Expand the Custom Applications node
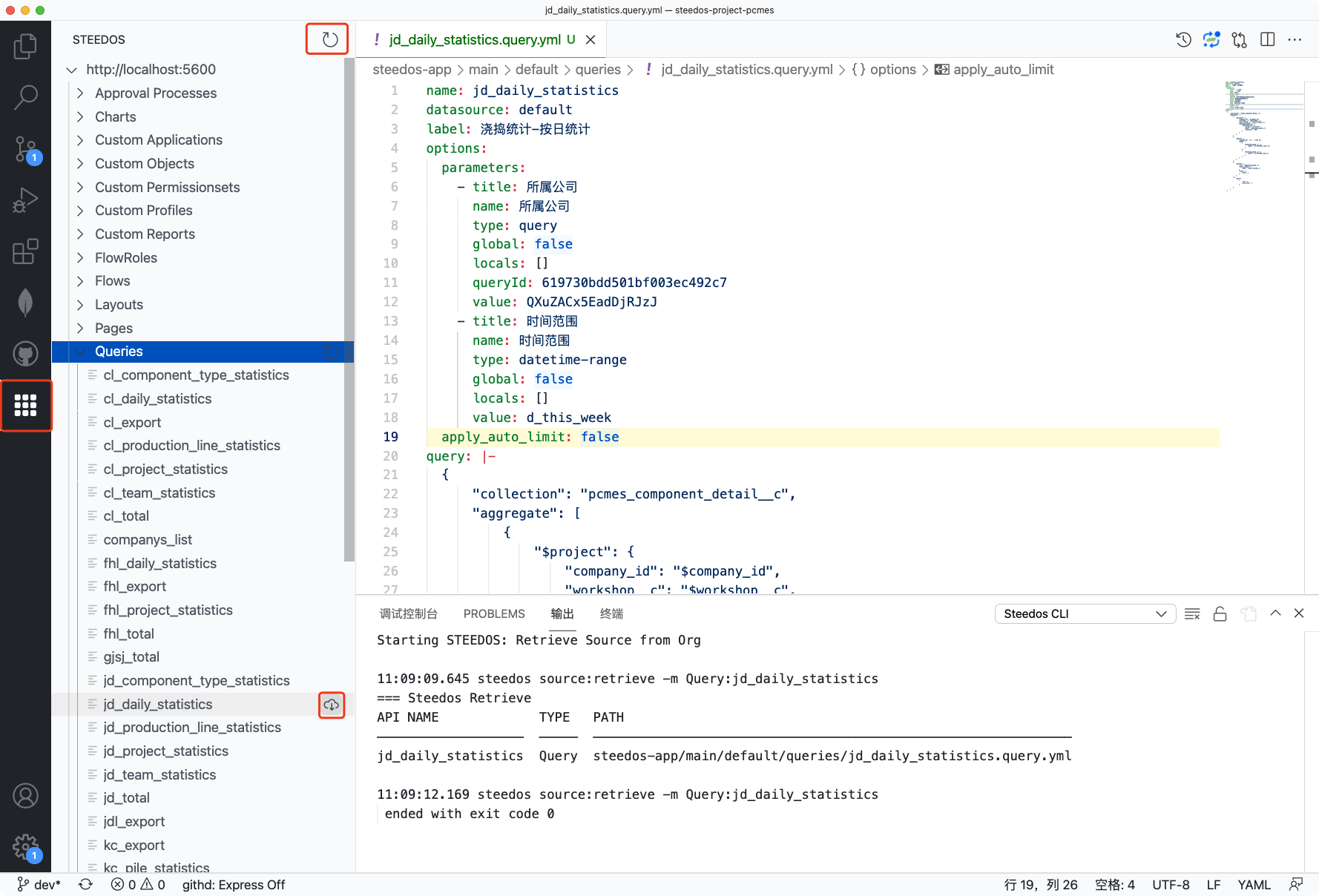Viewport: 1319px width, 896px height. pos(80,140)
